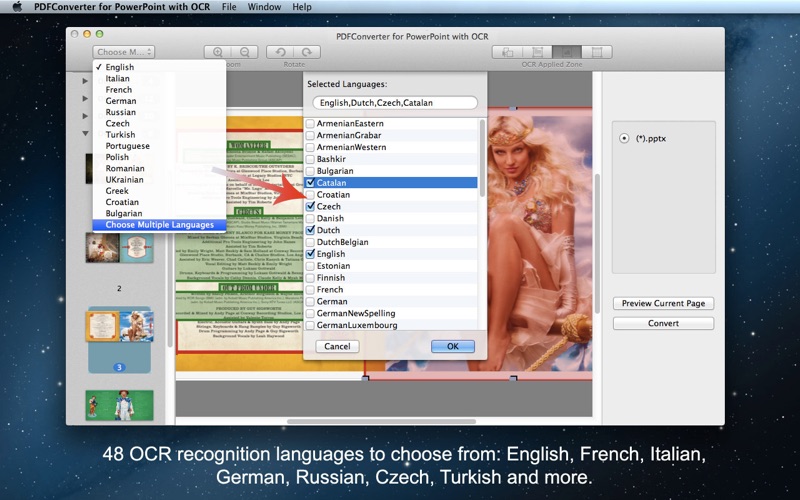This screenshot has height=500, width=800.
Task: Check the ArmenianWestern checkbox
Action: coord(310,147)
